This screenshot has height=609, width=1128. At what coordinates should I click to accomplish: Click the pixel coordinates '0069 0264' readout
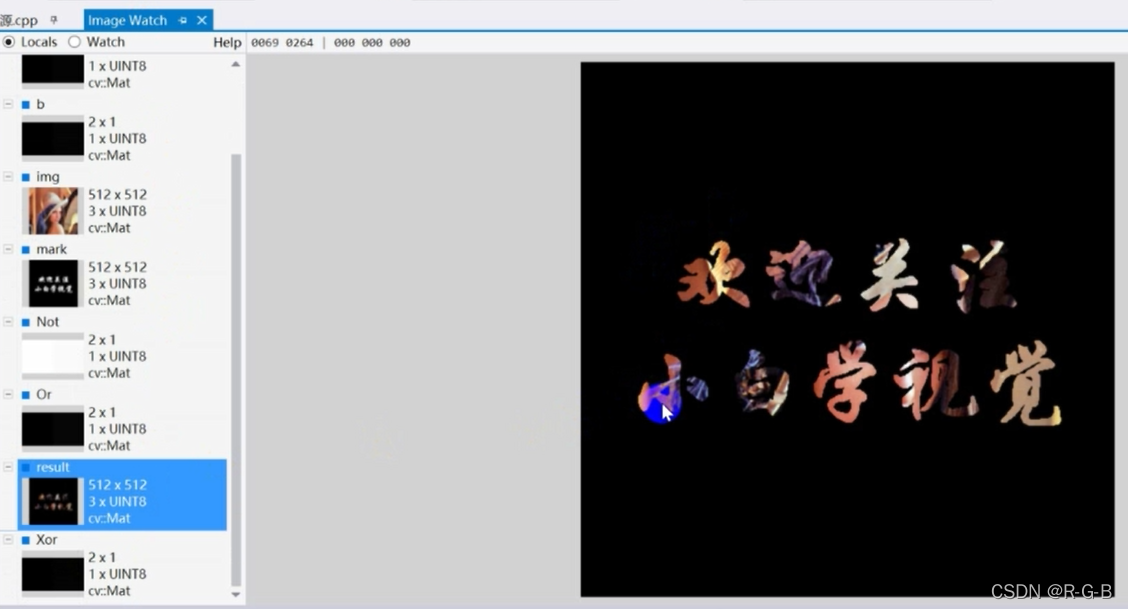pyautogui.click(x=282, y=42)
